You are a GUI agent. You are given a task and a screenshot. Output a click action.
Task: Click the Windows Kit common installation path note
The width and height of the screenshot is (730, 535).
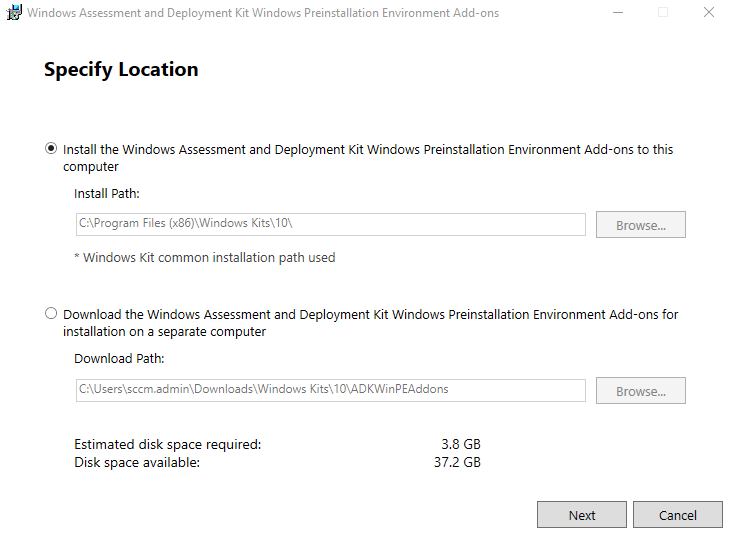click(x=205, y=258)
